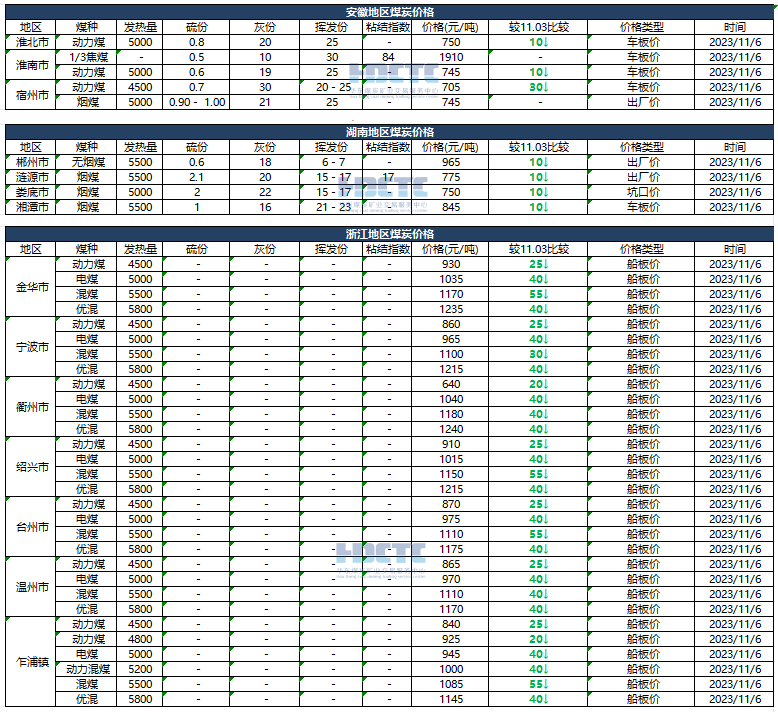The width and height of the screenshot is (778, 712).
Task: Select the 湖南地区煤炭价格 title bar
Action: (x=389, y=132)
